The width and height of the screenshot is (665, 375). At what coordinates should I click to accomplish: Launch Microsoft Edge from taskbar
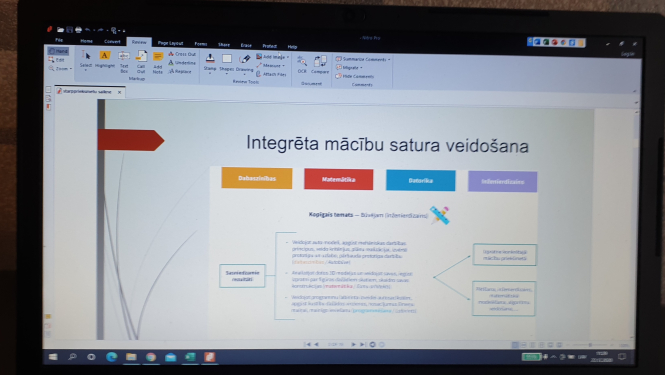tap(112, 357)
